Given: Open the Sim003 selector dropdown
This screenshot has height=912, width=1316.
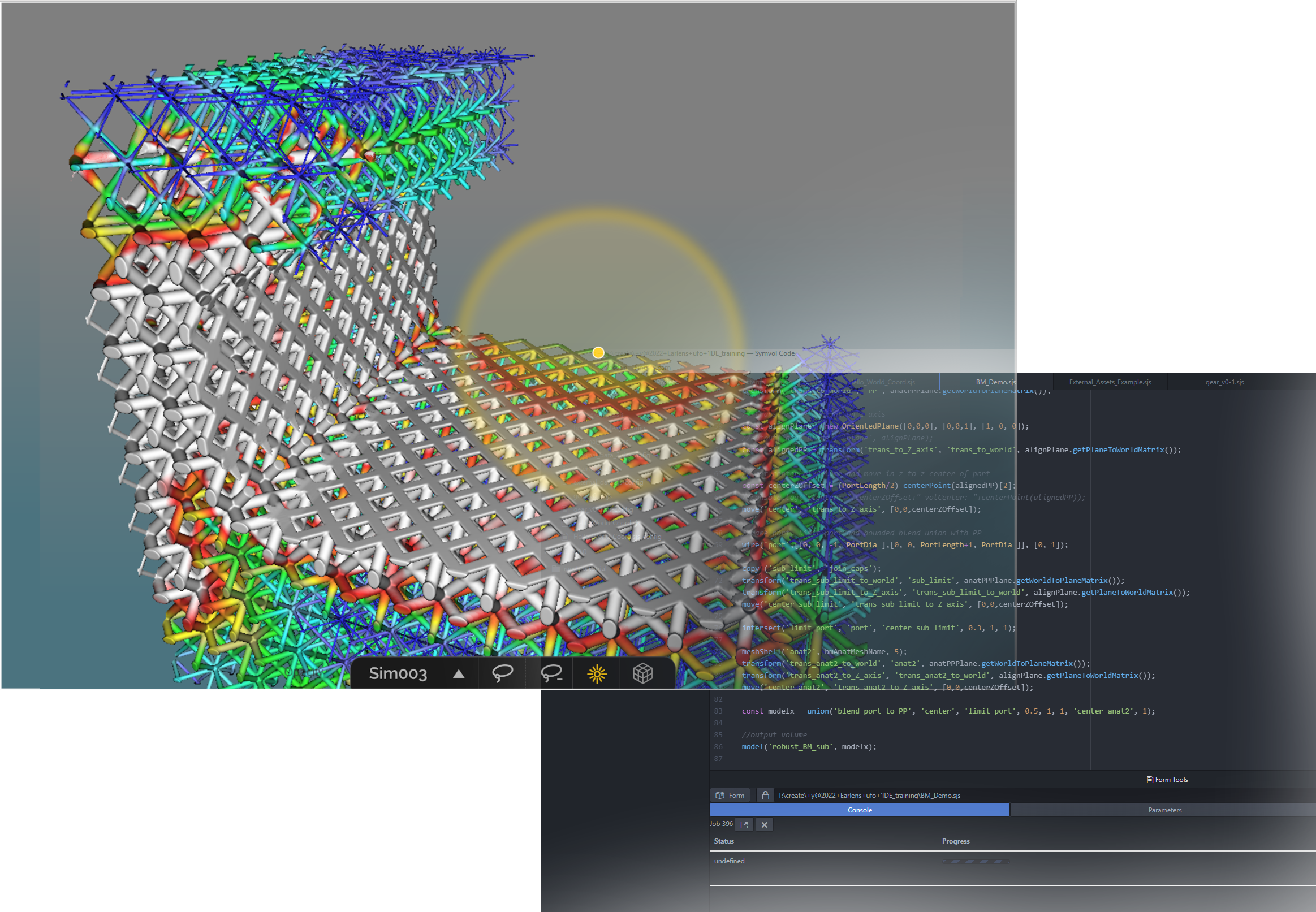Looking at the screenshot, I should 416,673.
